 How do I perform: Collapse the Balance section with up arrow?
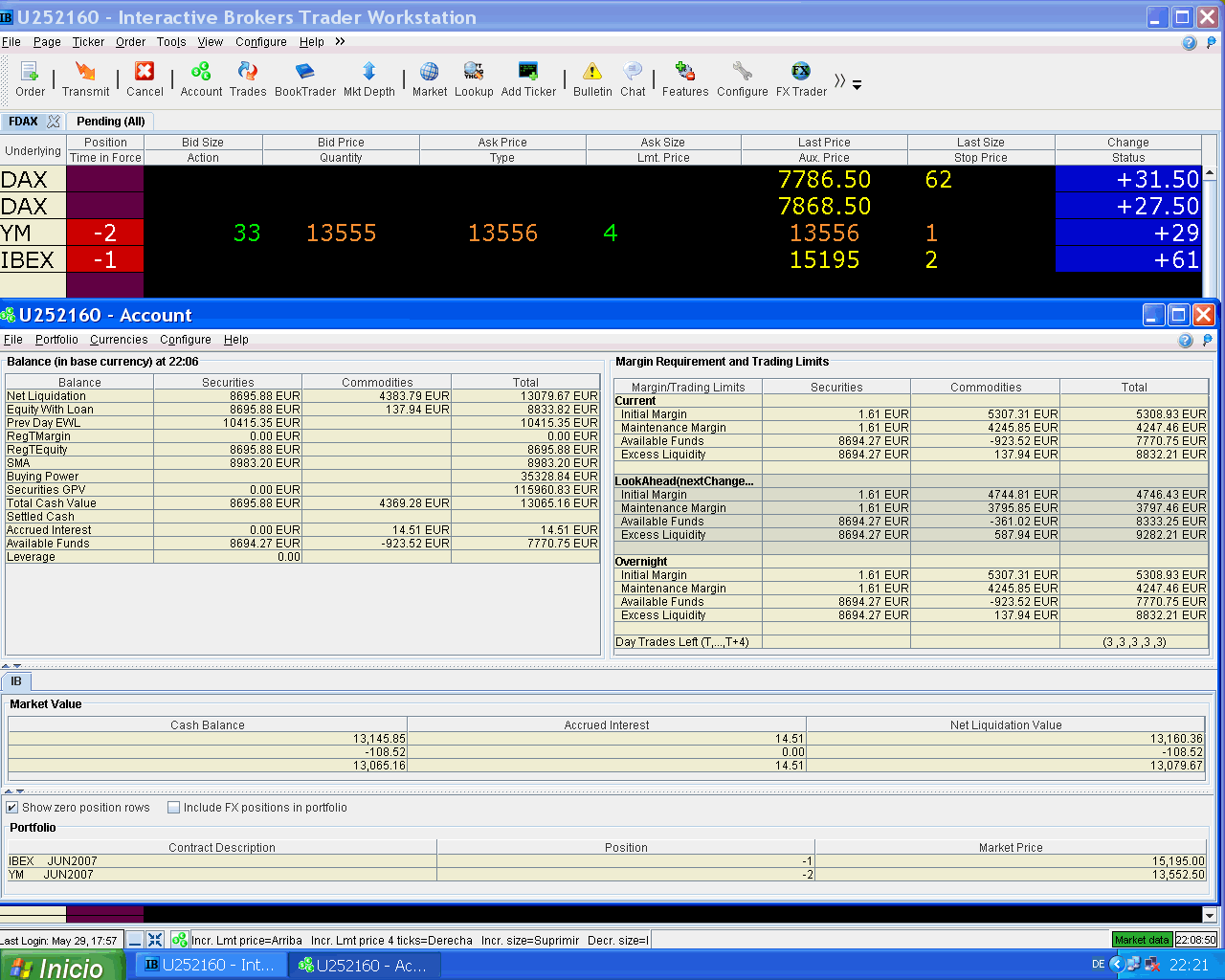tap(7, 666)
